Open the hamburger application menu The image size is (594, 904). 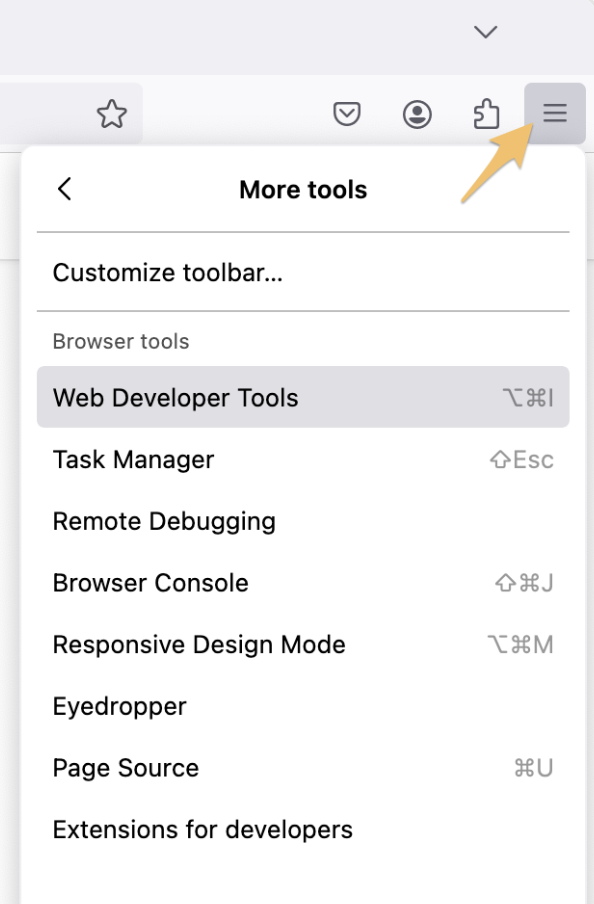click(555, 113)
